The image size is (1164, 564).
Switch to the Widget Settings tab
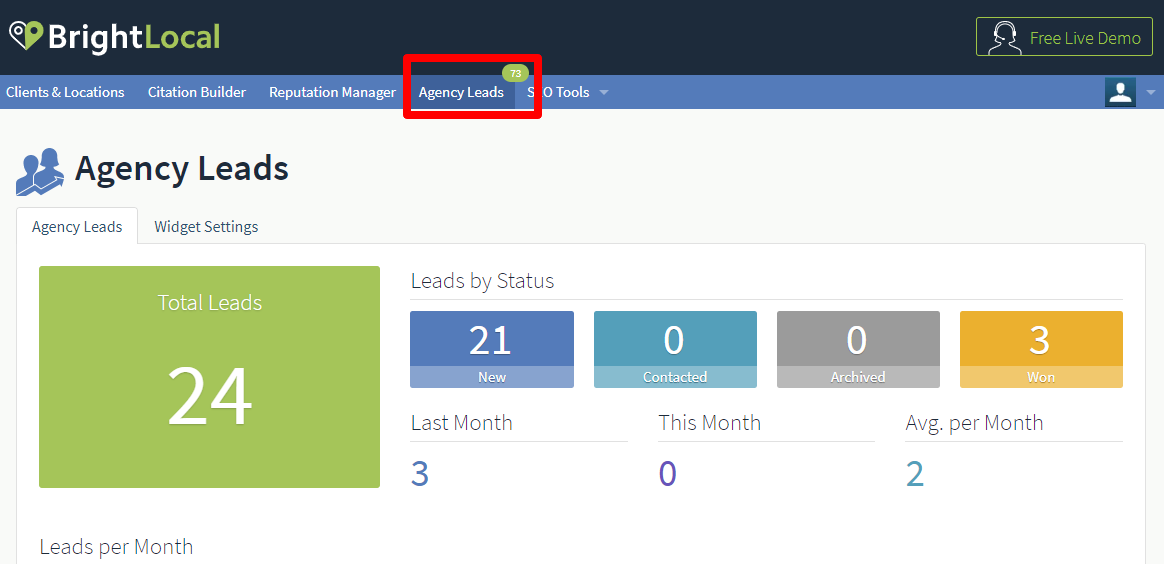(206, 226)
